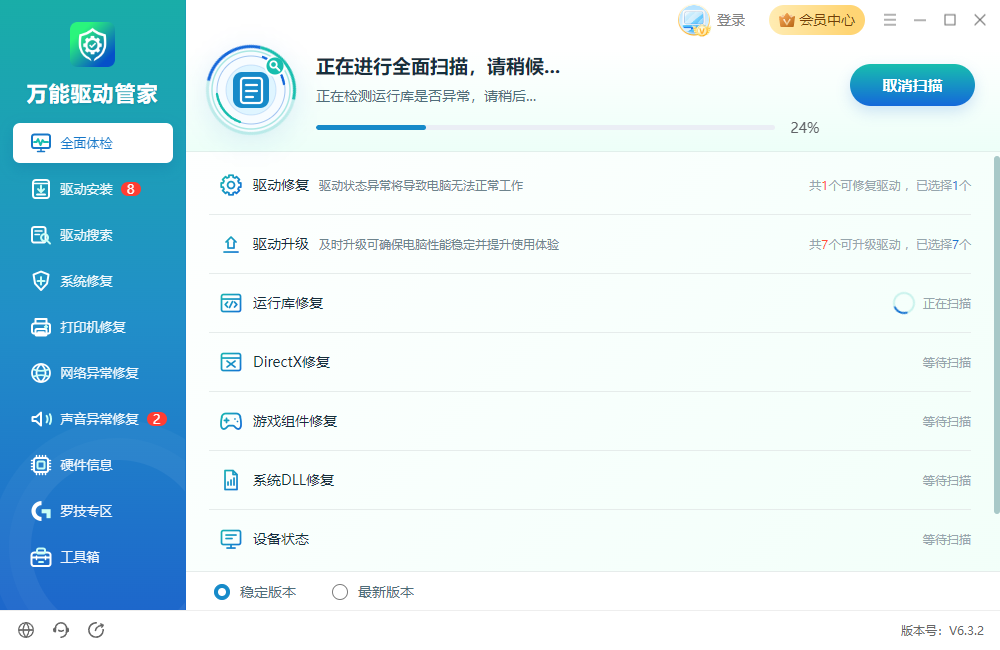Viewport: 1000px width, 650px height.
Task: Click the 系统DLL修复 row title
Action: tap(293, 480)
